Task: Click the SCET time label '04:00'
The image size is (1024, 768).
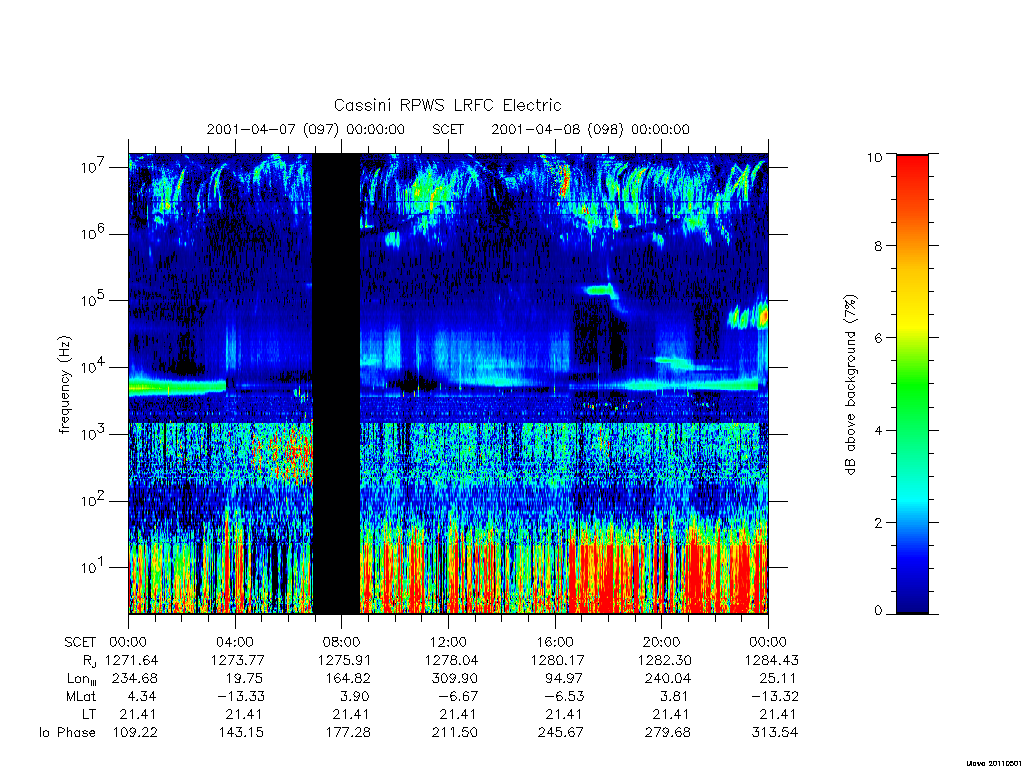Action: pos(235,642)
